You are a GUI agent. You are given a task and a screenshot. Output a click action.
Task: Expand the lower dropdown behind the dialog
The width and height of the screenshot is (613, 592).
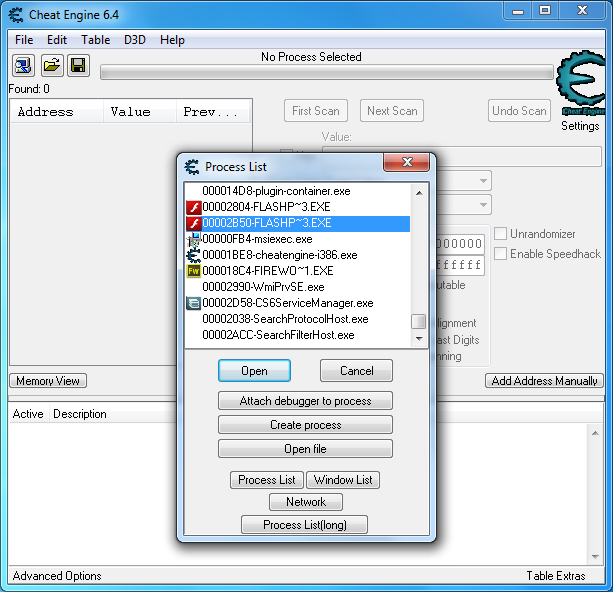483,205
